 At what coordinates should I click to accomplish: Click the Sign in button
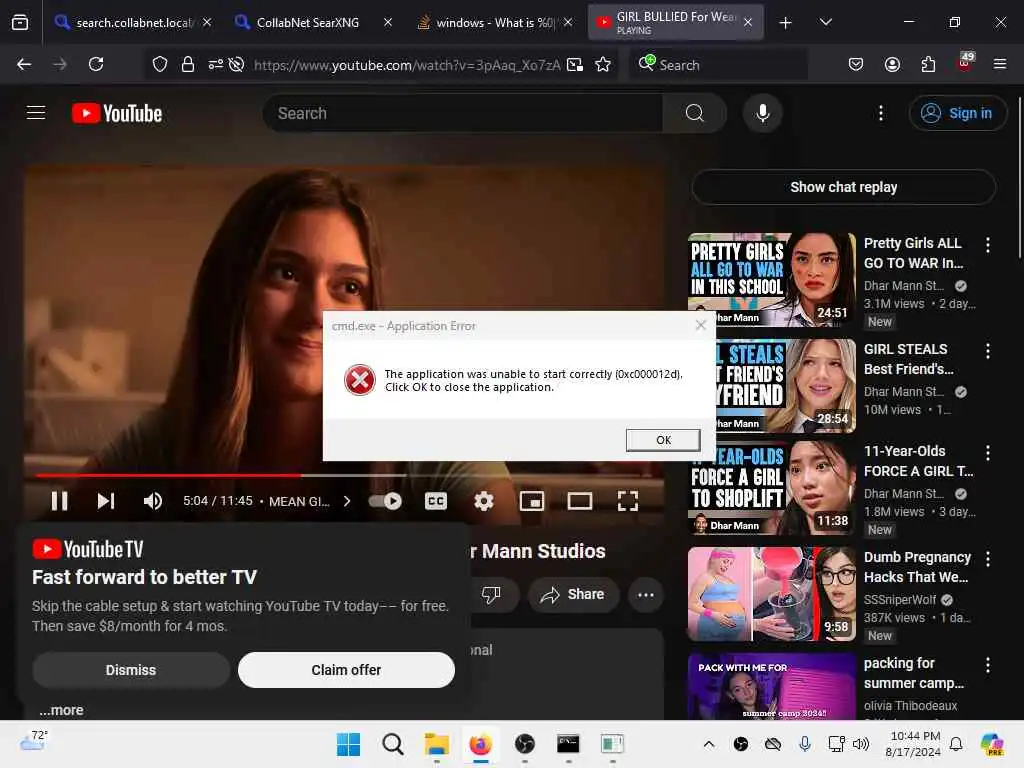[x=957, y=113]
